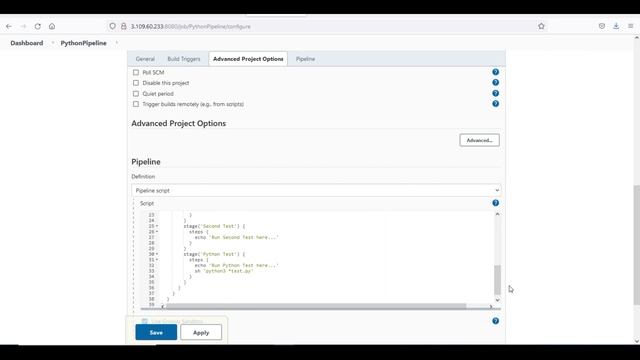Image resolution: width=640 pixels, height=360 pixels.
Task: Bookmark this page with the star icon
Action: pos(541,26)
